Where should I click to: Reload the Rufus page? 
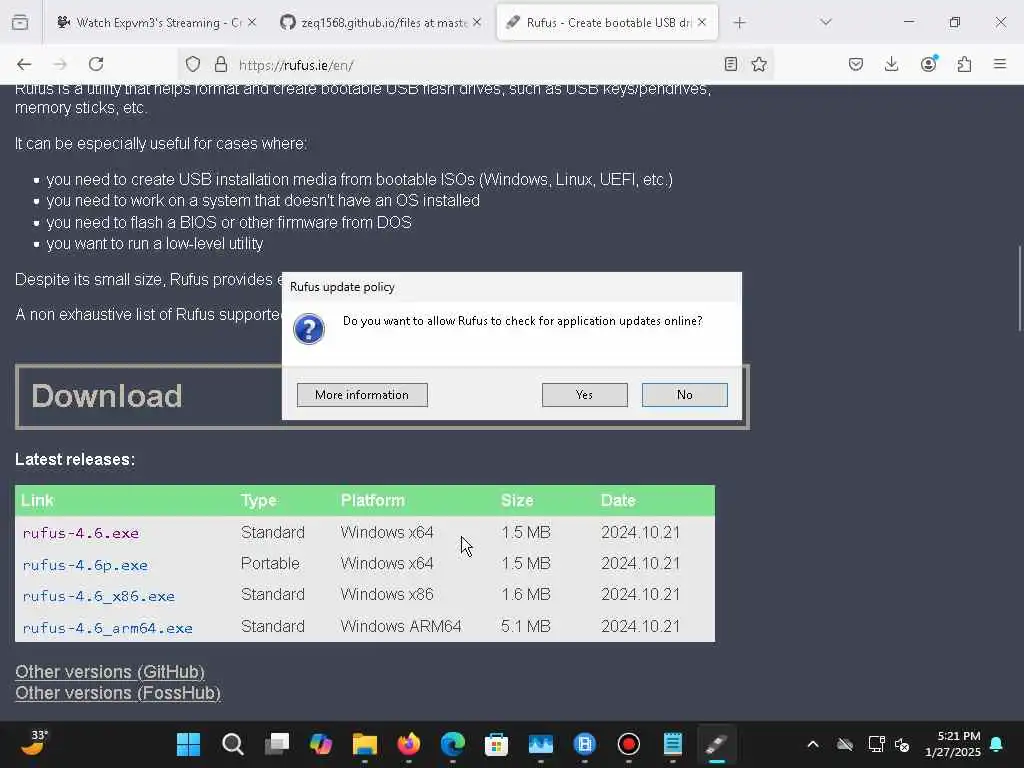[96, 64]
